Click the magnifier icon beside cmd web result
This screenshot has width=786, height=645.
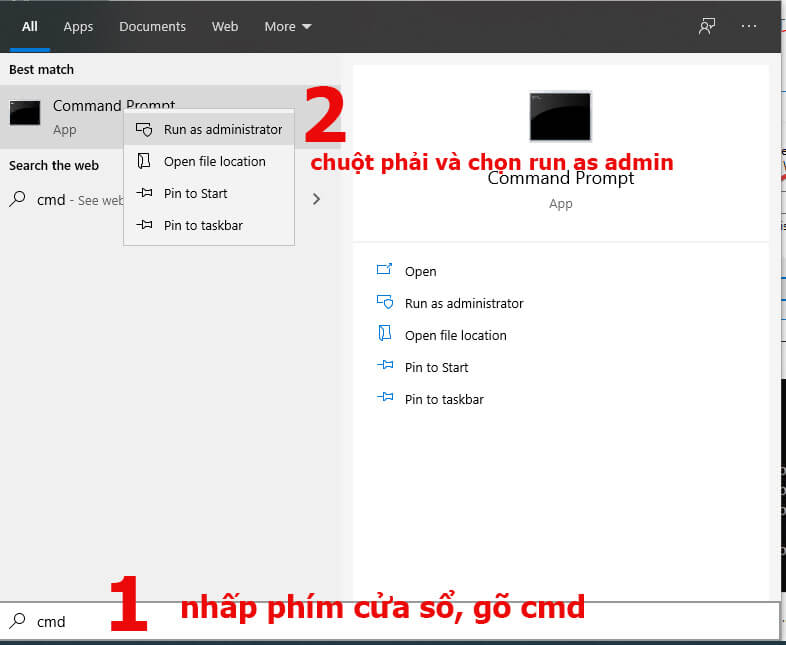(x=18, y=199)
